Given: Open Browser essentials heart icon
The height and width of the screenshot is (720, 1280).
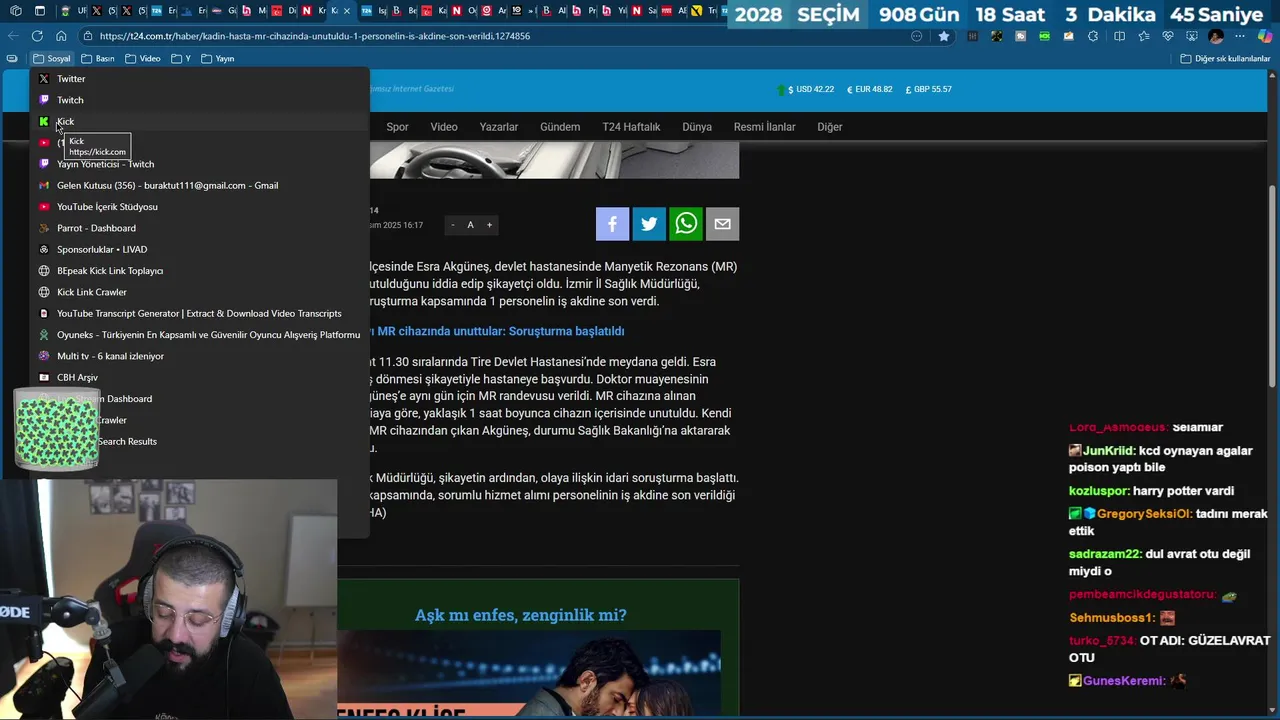Looking at the screenshot, I should click(1167, 36).
